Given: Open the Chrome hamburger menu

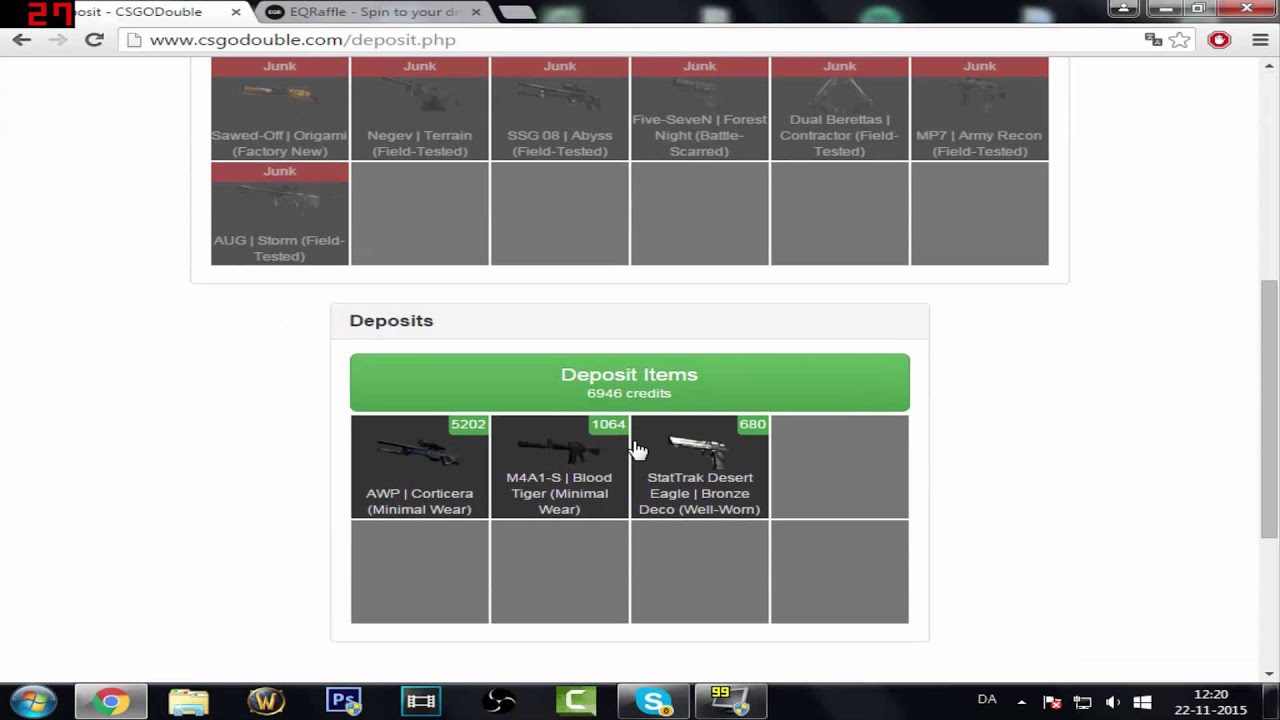Looking at the screenshot, I should click(x=1259, y=40).
